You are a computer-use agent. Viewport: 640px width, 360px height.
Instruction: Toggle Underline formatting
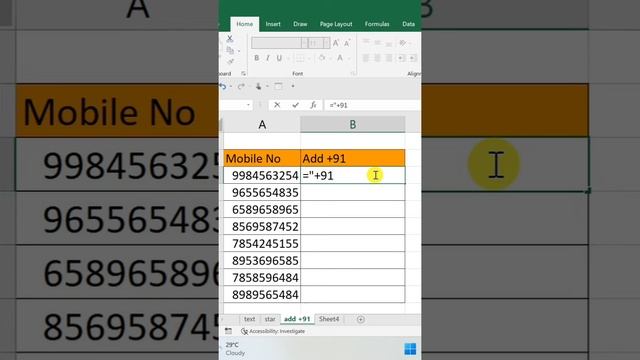pyautogui.click(x=279, y=58)
